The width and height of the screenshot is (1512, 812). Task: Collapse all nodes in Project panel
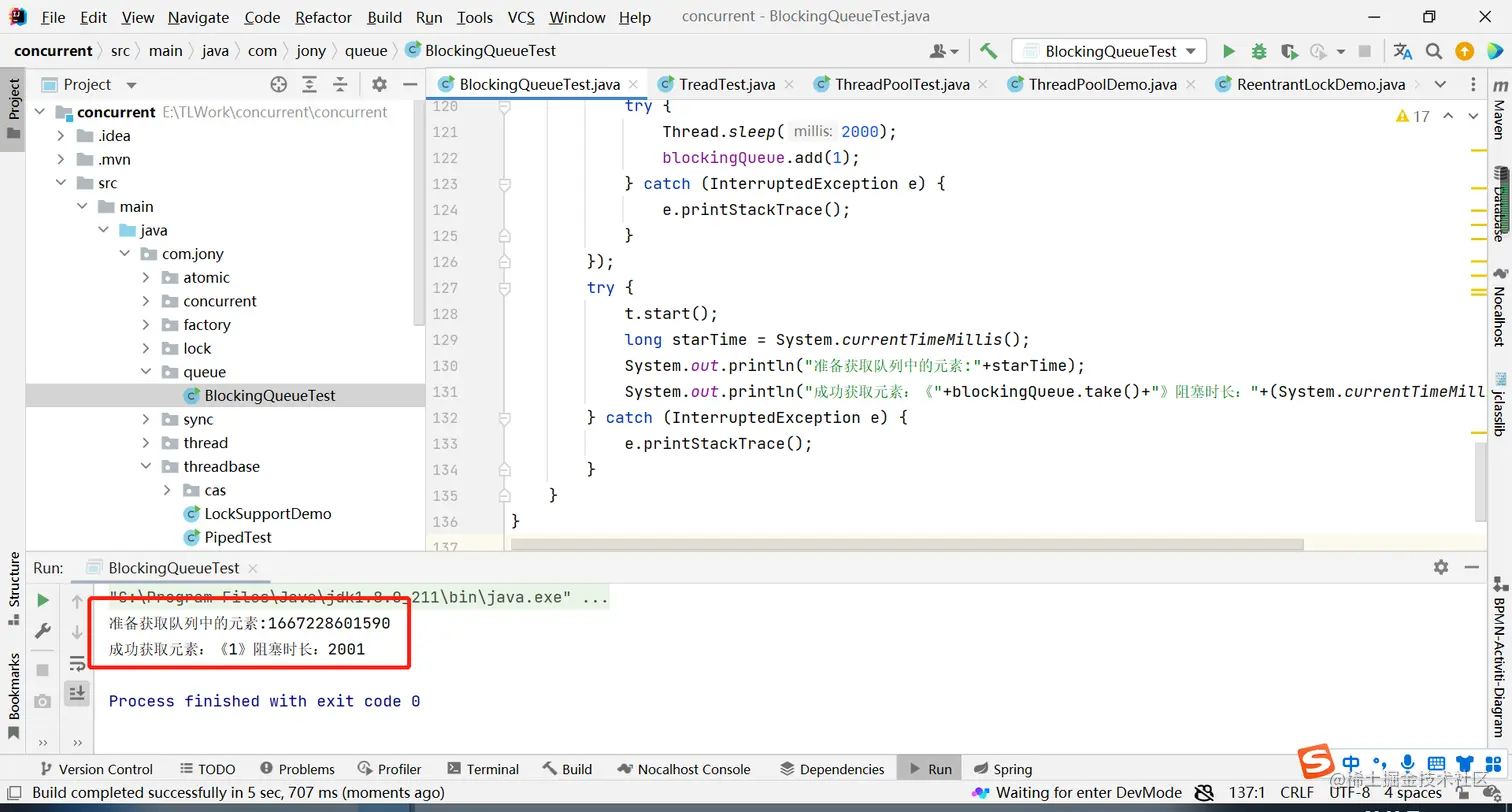pyautogui.click(x=340, y=85)
